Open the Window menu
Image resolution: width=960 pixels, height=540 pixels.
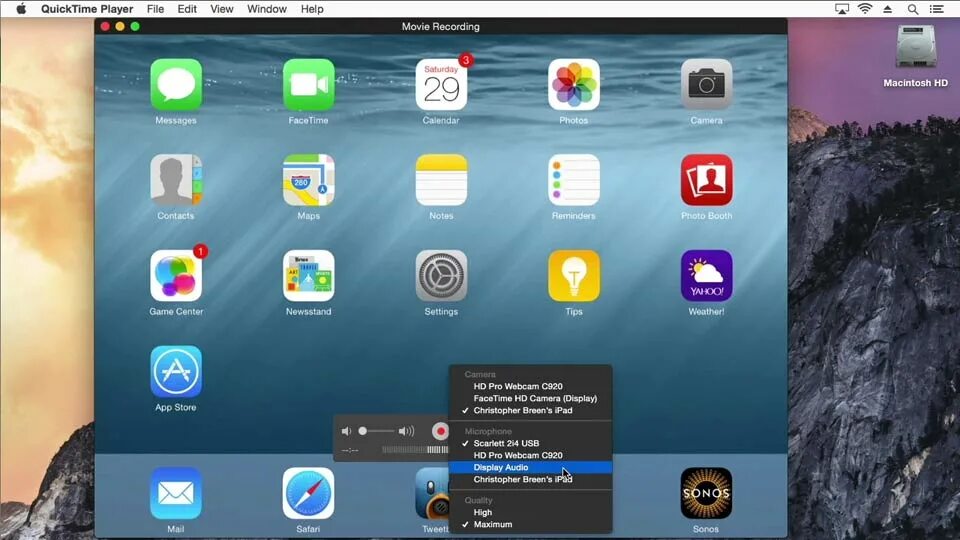pyautogui.click(x=267, y=9)
